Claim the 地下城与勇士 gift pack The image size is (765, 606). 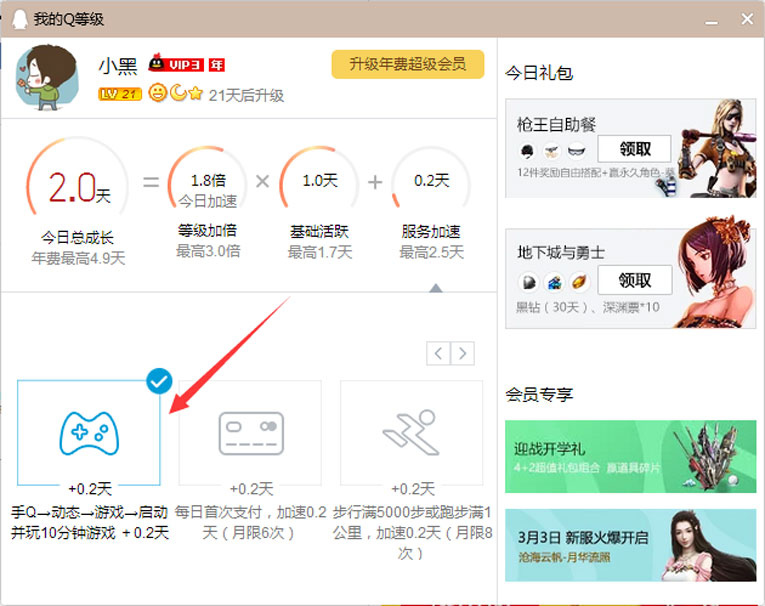635,280
